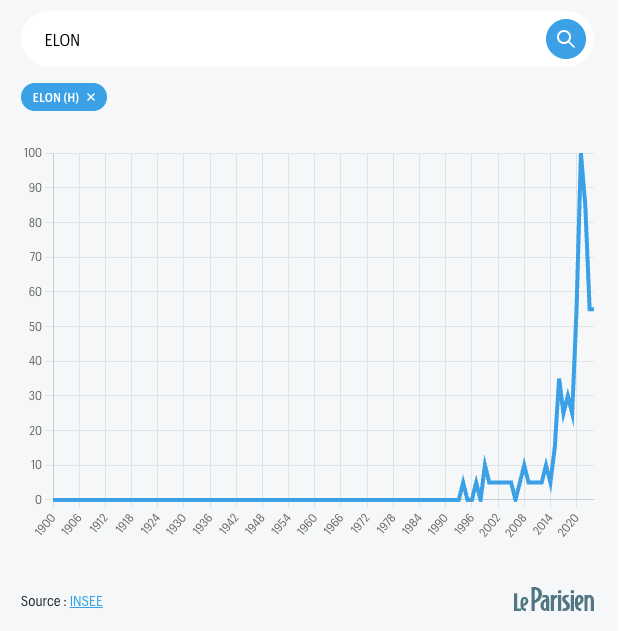620x631 pixels.
Task: Click the "Source :" text label
Action: (x=43, y=601)
